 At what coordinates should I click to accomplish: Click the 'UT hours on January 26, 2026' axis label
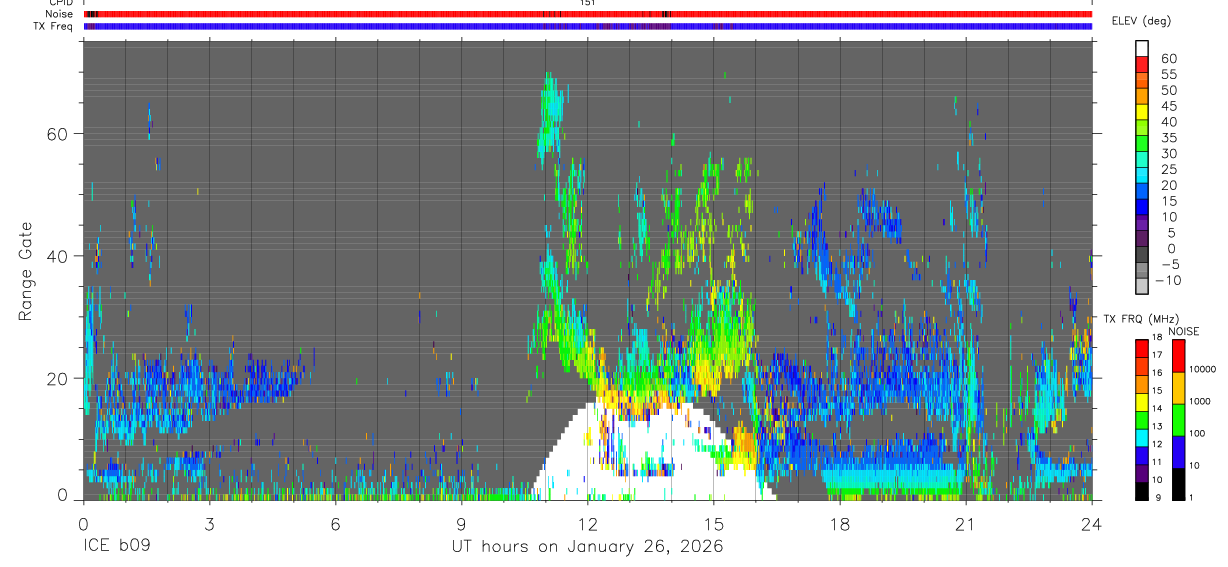pos(586,547)
